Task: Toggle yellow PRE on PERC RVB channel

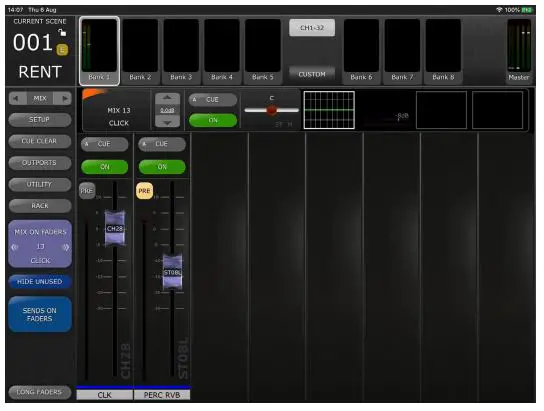Action: (x=144, y=191)
